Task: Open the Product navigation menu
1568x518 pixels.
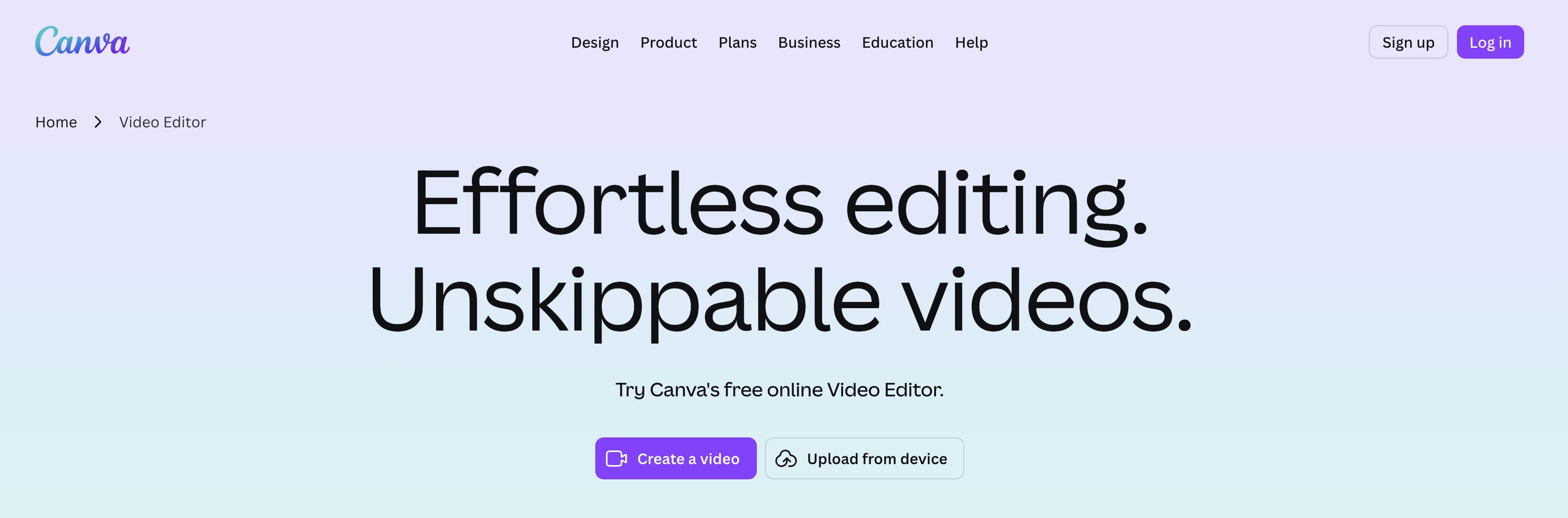Action: pos(668,42)
